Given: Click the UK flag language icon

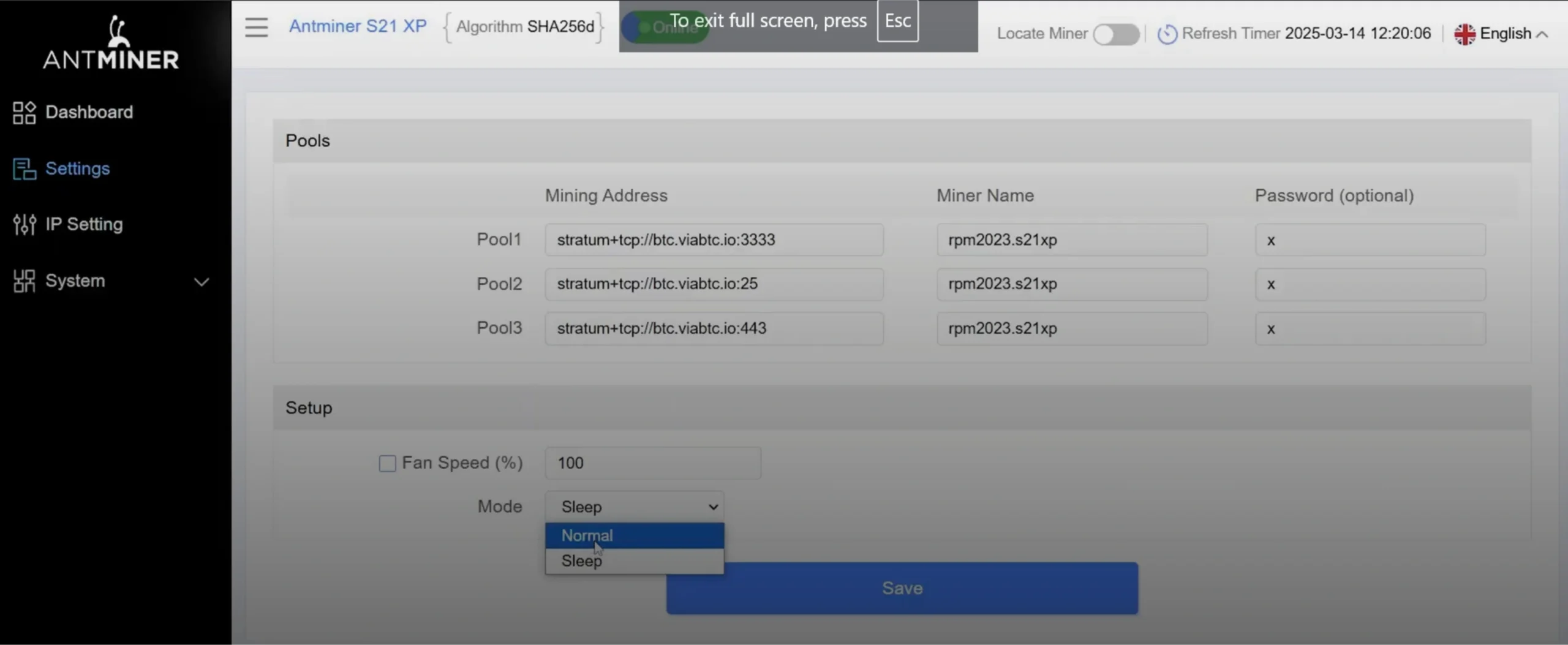Looking at the screenshot, I should click(1464, 34).
